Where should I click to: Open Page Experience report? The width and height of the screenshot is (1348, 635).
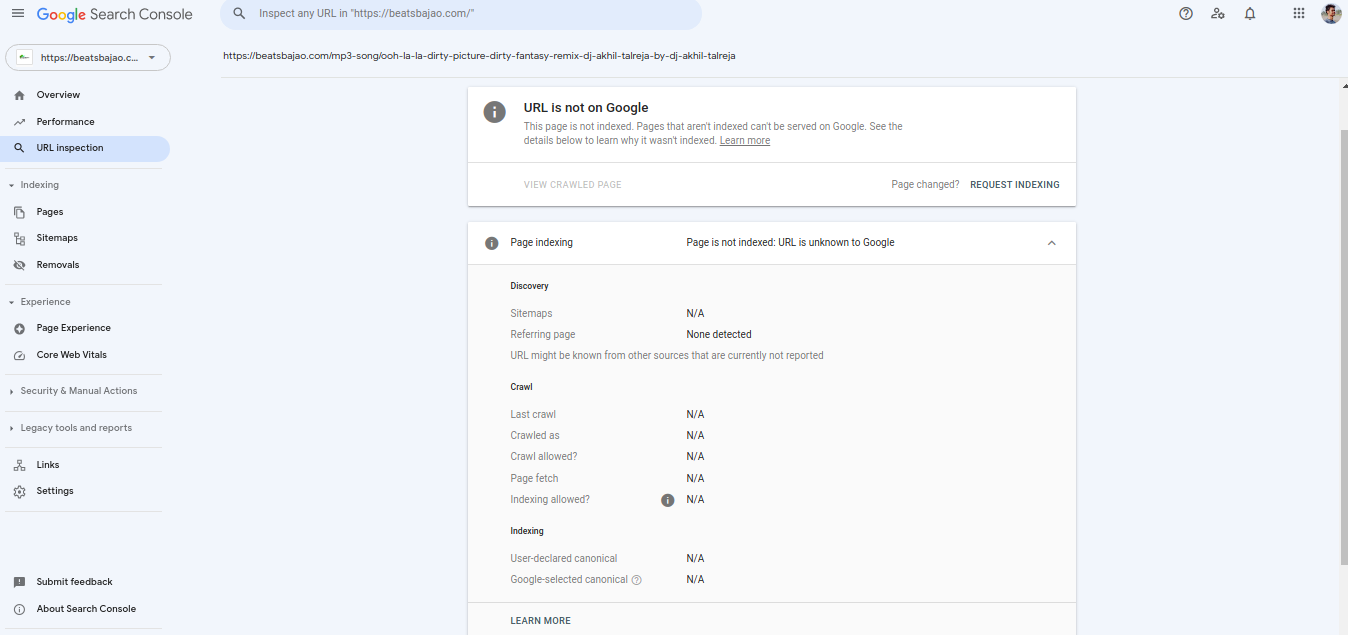(74, 328)
